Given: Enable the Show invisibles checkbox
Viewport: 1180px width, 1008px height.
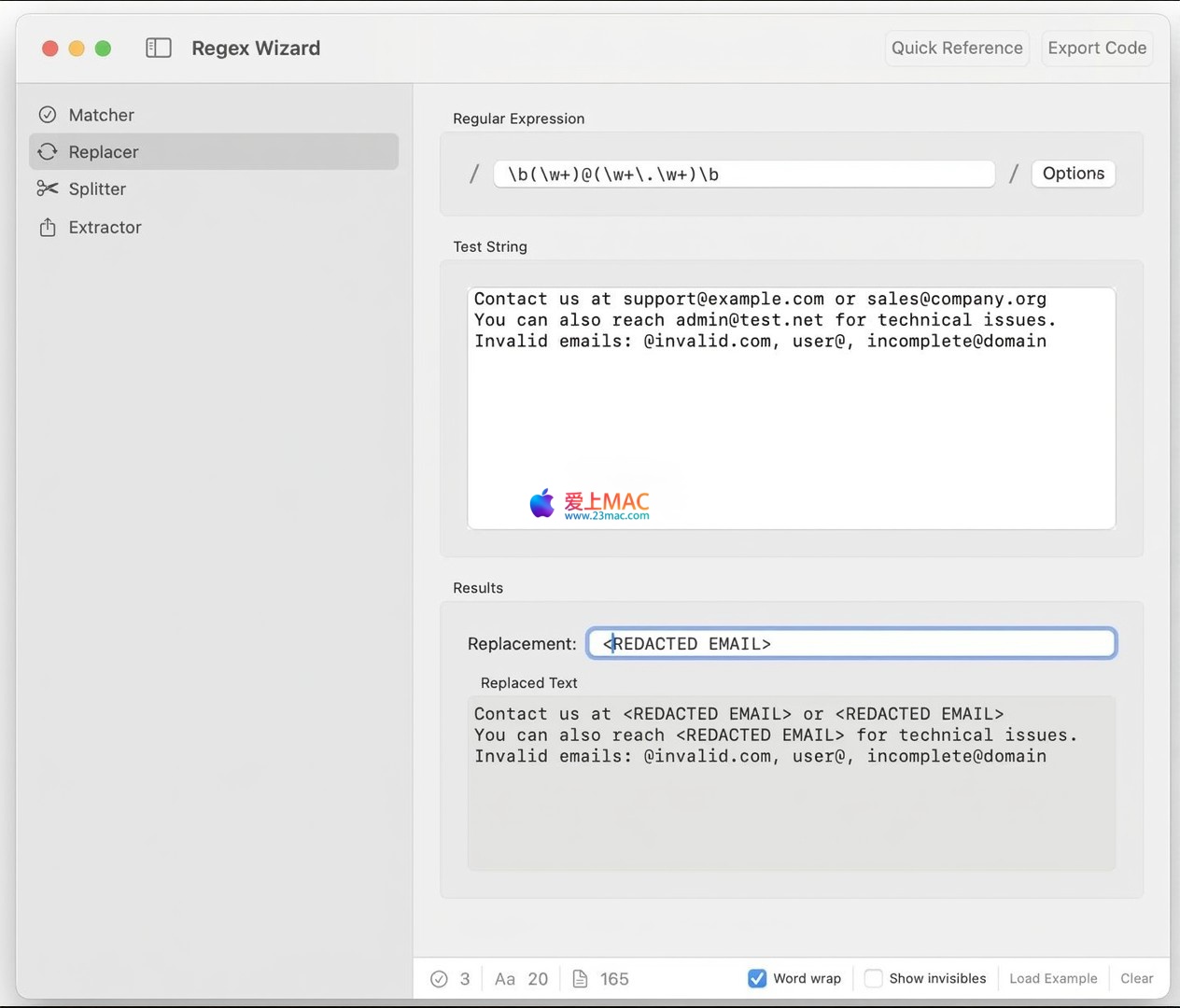Looking at the screenshot, I should (x=873, y=978).
